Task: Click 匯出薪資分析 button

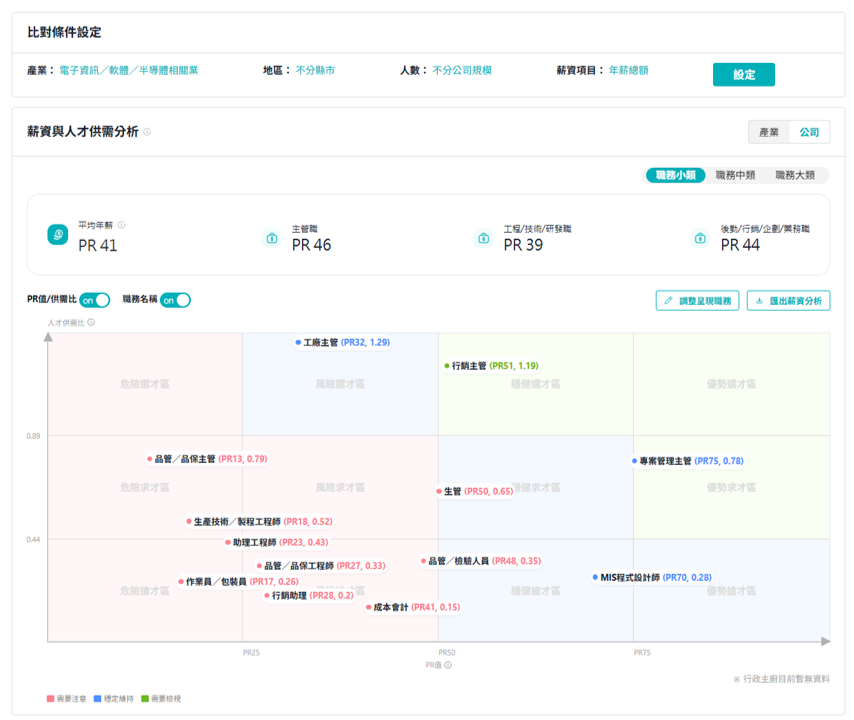Action: click(x=788, y=300)
